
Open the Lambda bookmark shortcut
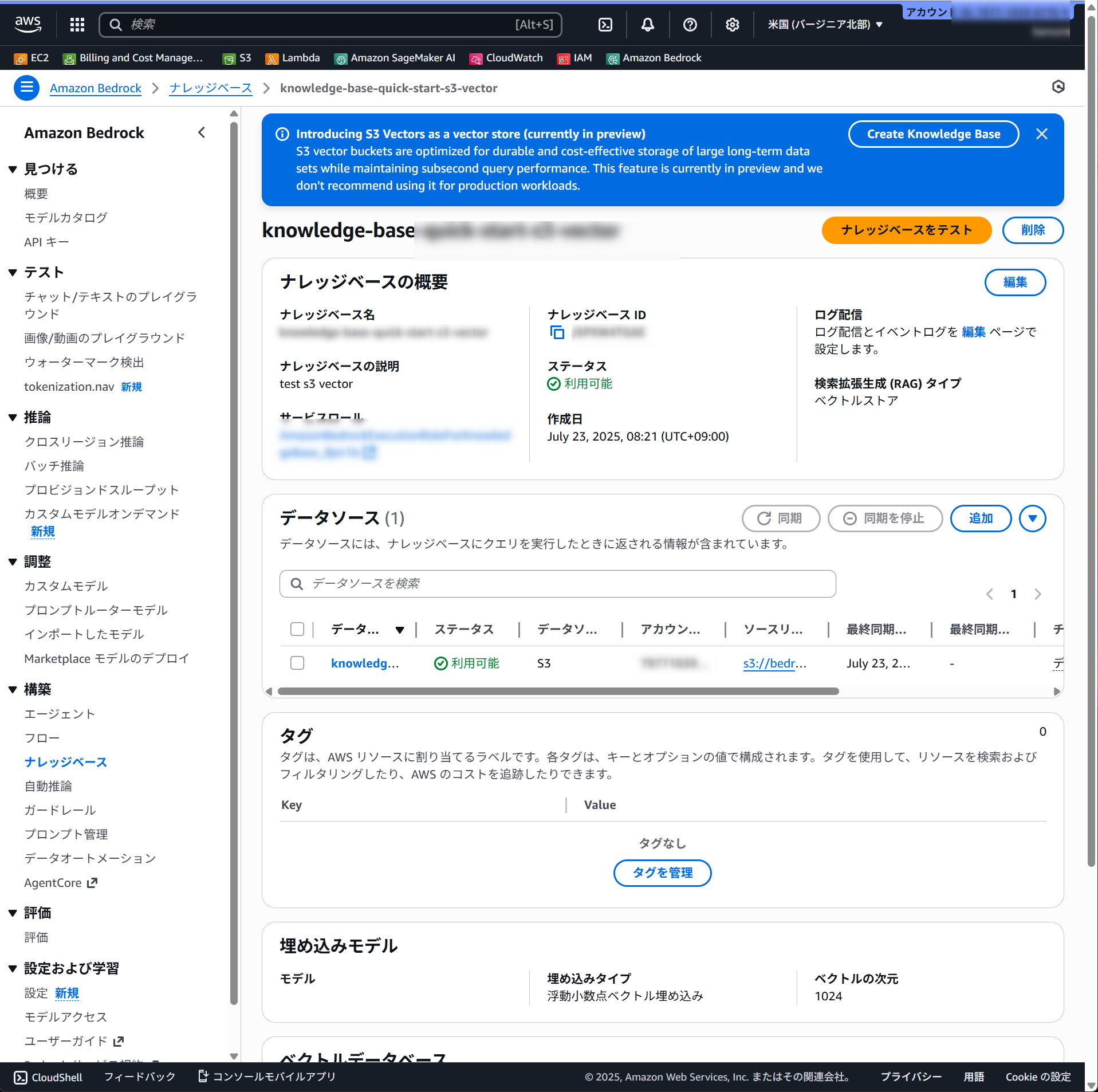pos(293,58)
